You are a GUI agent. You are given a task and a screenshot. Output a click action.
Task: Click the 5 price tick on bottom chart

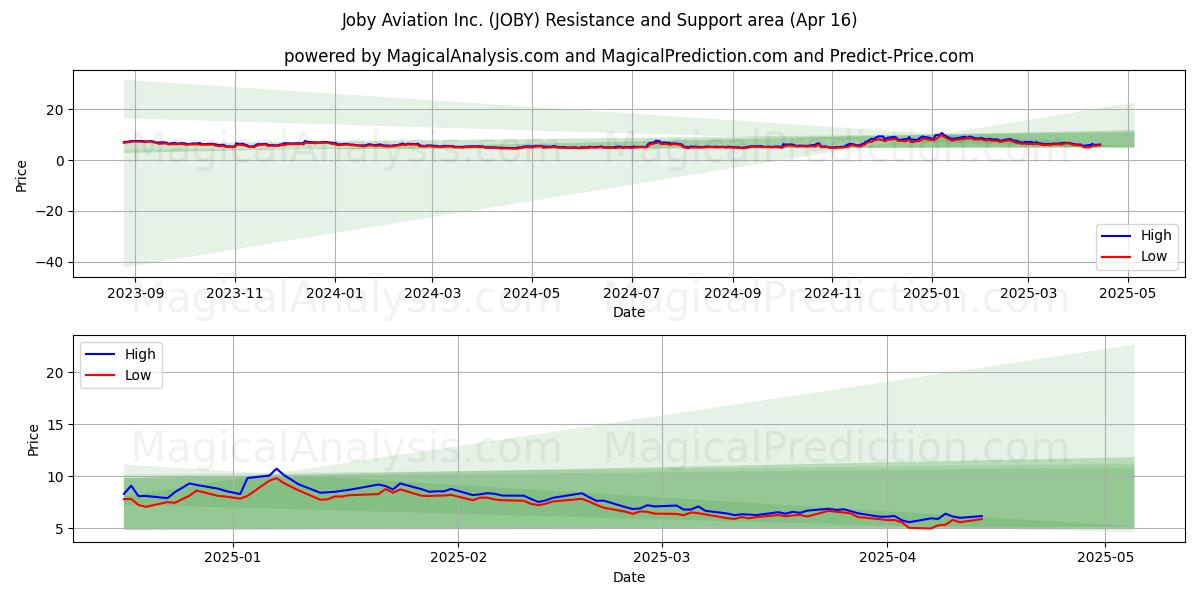point(61,528)
